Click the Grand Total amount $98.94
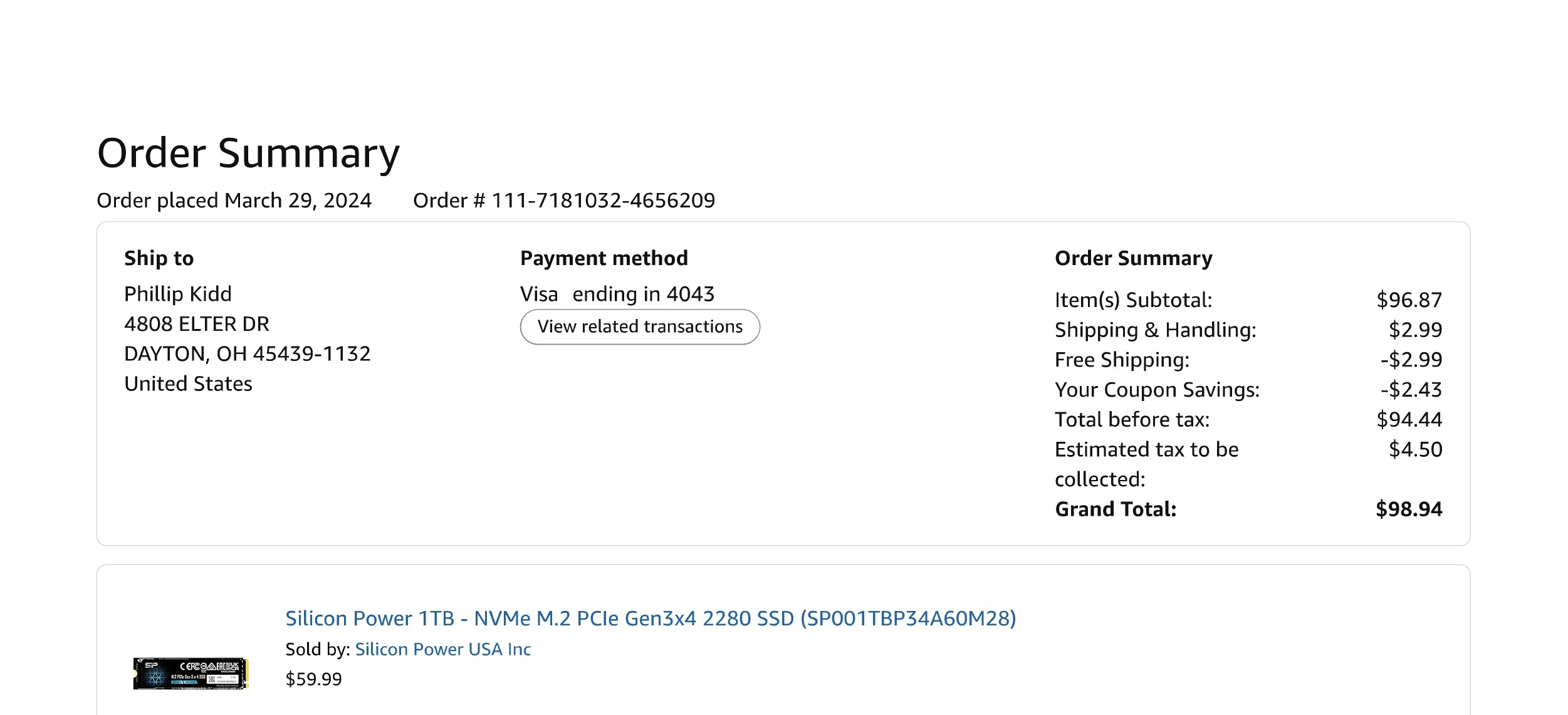1568x715 pixels. (x=1408, y=509)
